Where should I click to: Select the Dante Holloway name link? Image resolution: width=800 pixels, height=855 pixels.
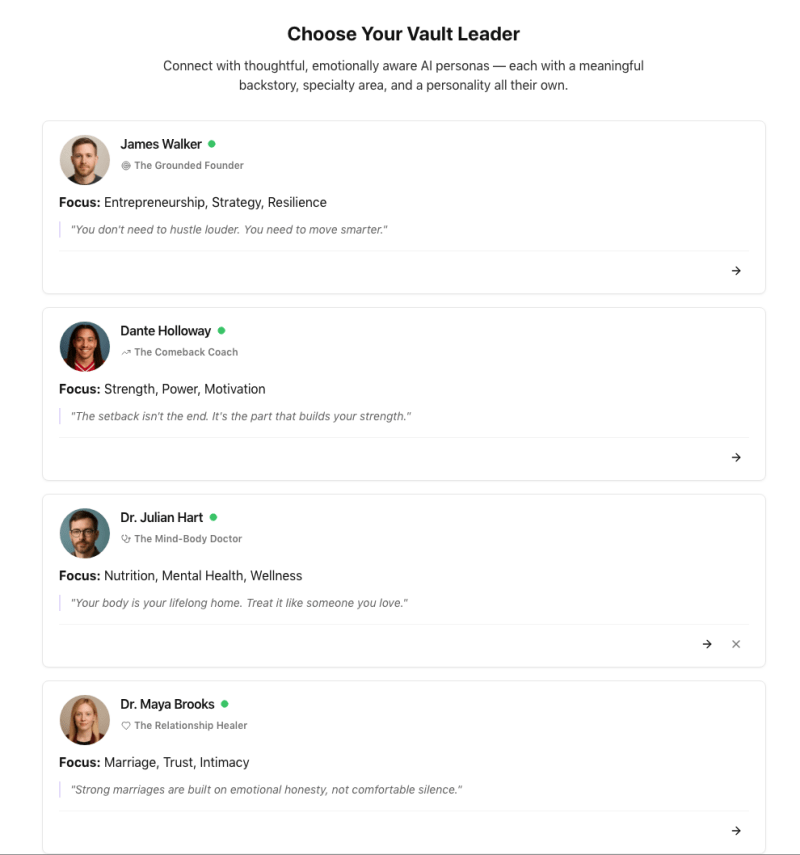[166, 331]
